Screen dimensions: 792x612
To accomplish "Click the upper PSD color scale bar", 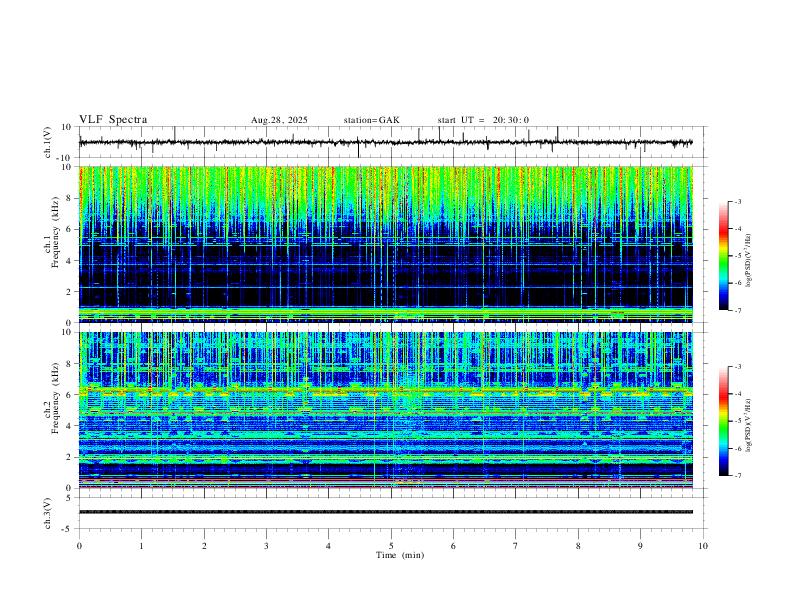I will point(724,256).
